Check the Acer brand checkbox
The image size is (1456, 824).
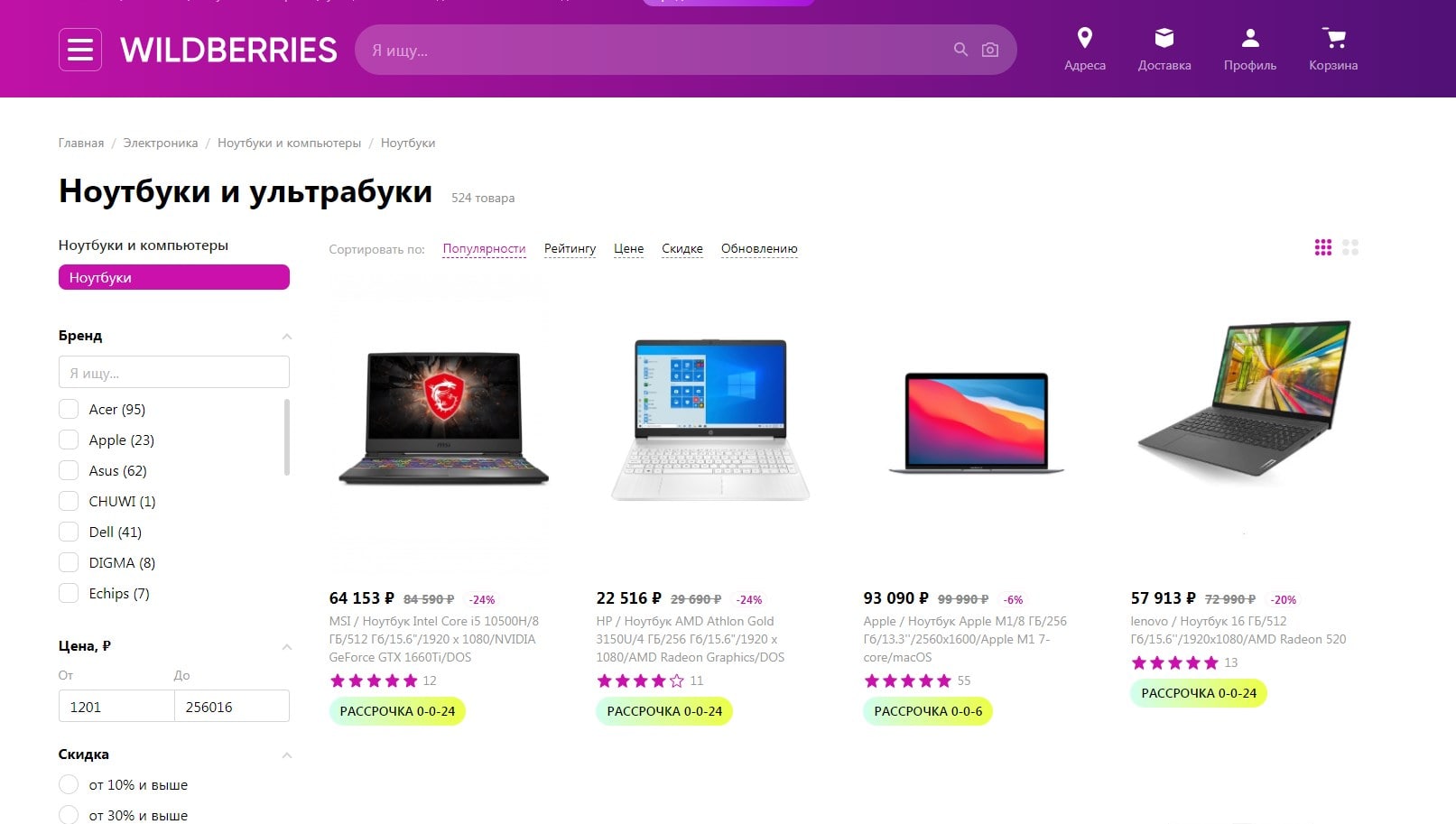click(69, 409)
